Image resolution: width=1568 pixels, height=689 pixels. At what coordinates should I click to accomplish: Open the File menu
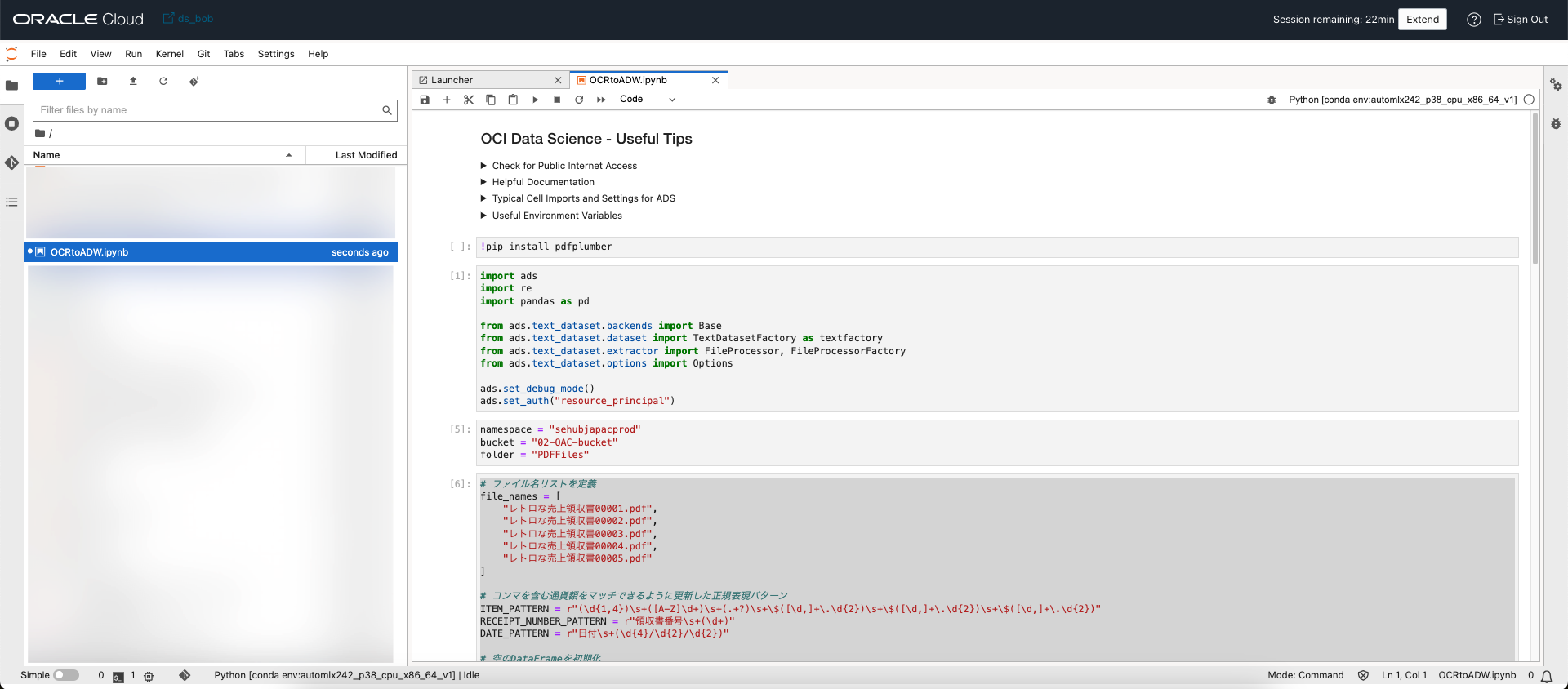click(x=38, y=54)
